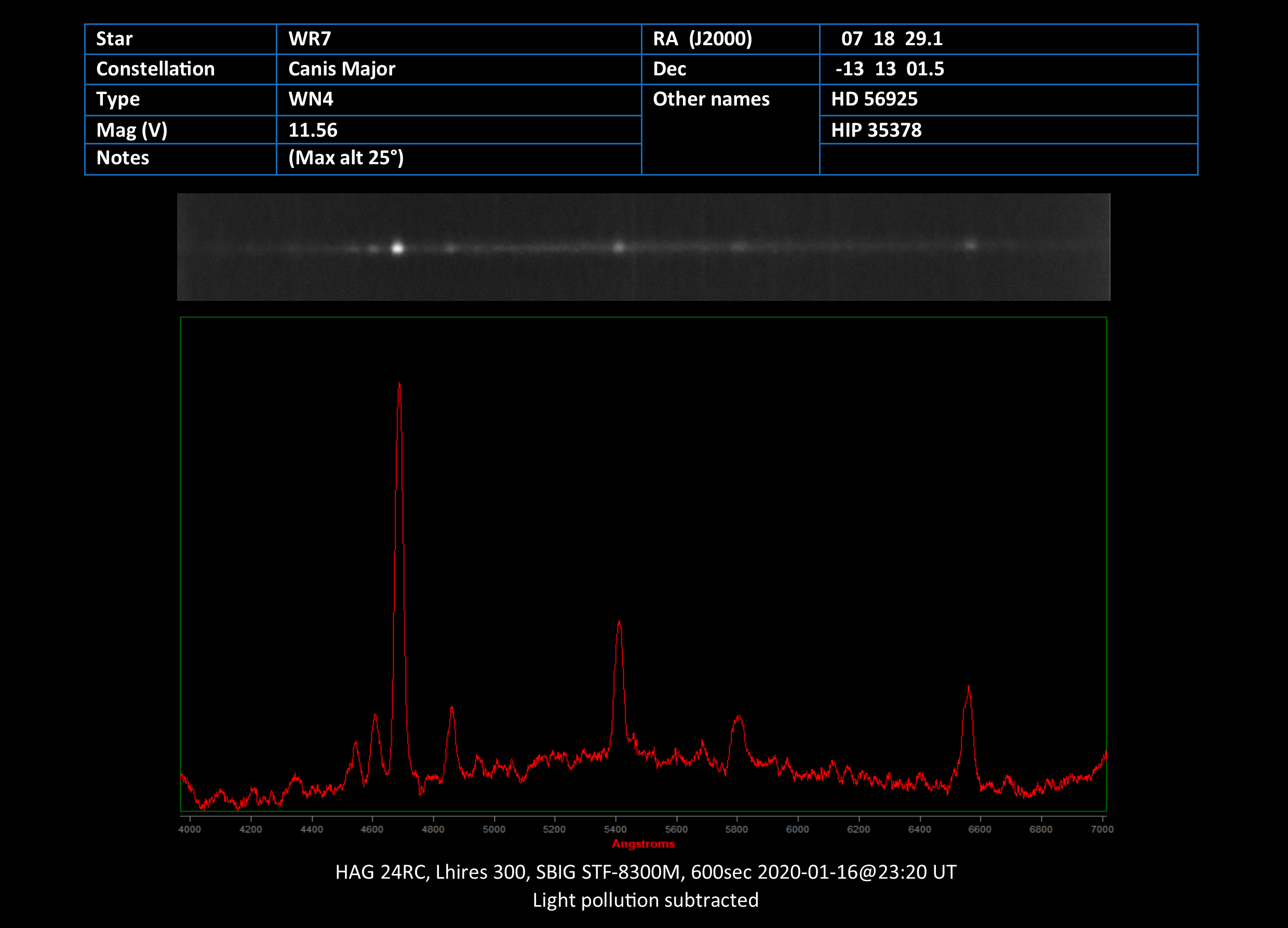Click the Dec value -13 13 01.5
This screenshot has width=1288, height=928.
[889, 69]
